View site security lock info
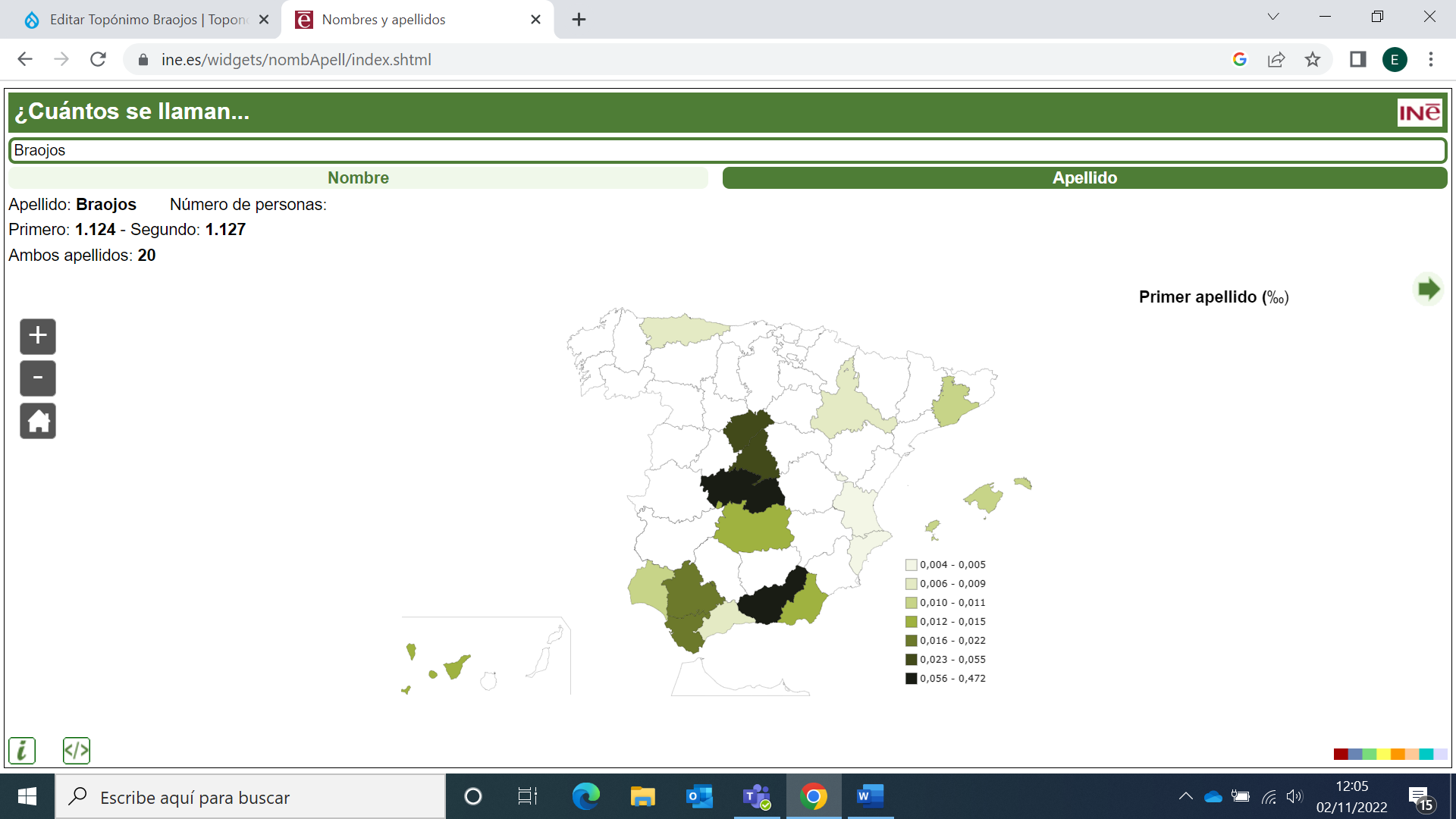1456x819 pixels. pos(143,59)
